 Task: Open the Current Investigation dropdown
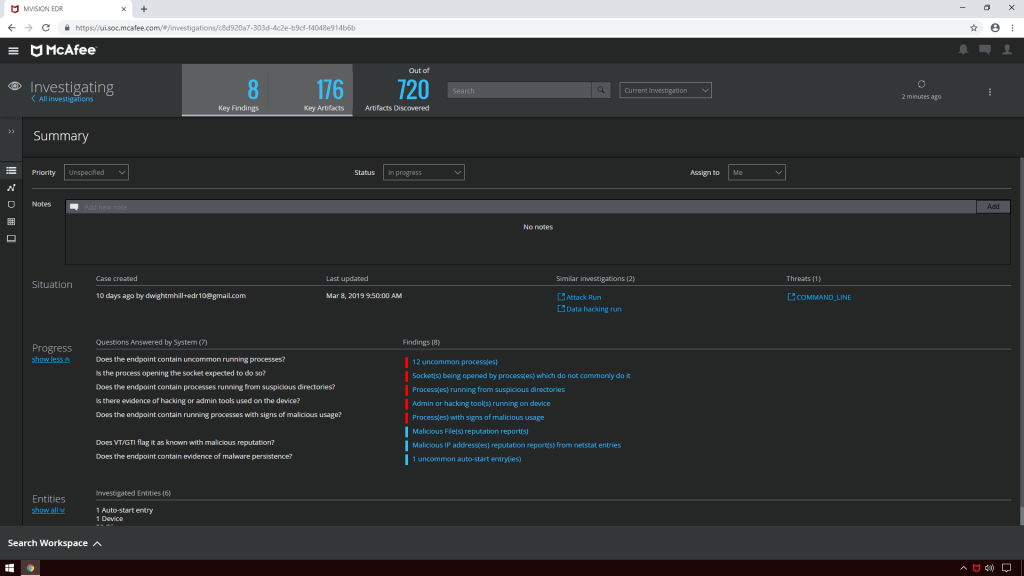665,90
